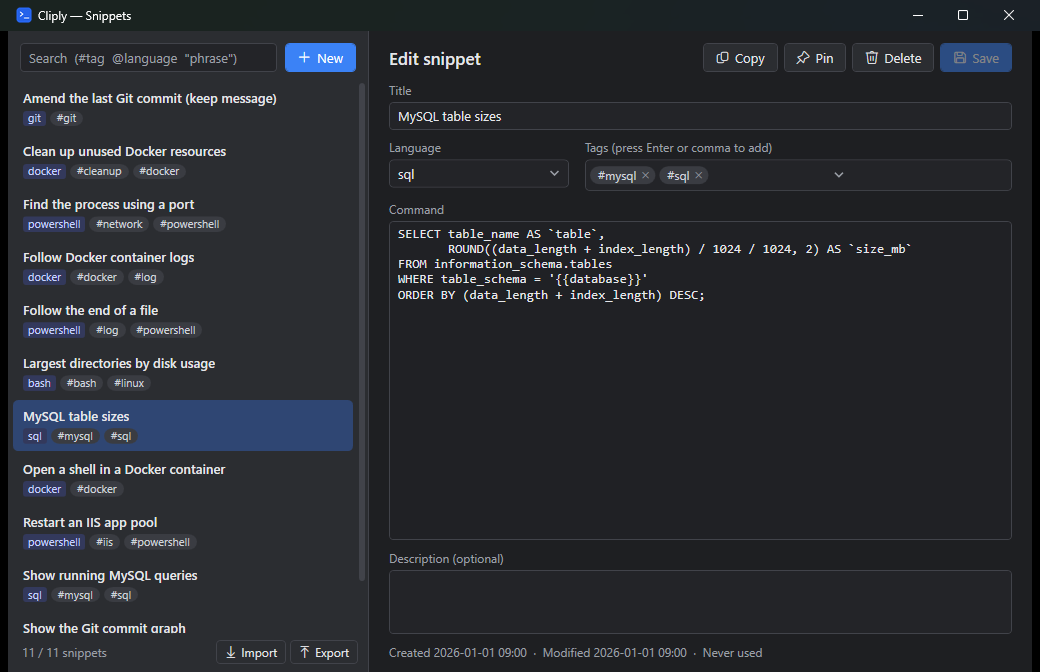This screenshot has width=1040, height=672.
Task: Click the #linux tag chip
Action: 129,383
